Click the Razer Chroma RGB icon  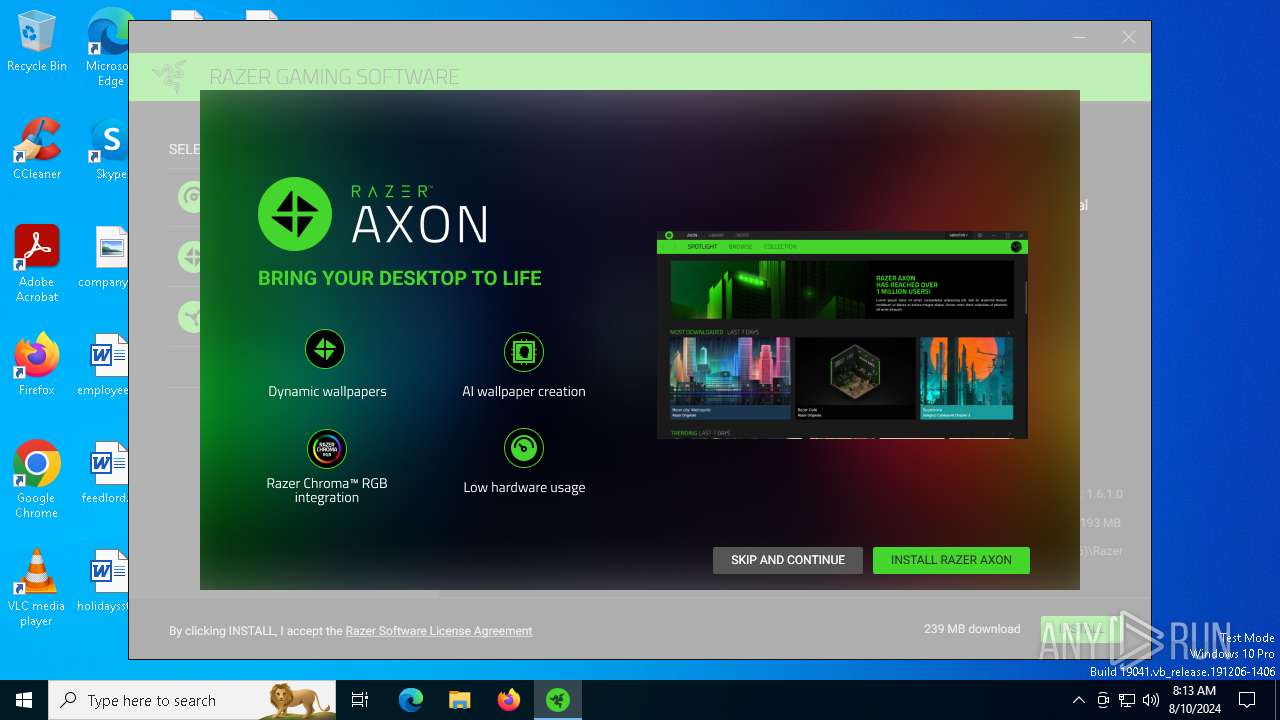pyautogui.click(x=327, y=449)
